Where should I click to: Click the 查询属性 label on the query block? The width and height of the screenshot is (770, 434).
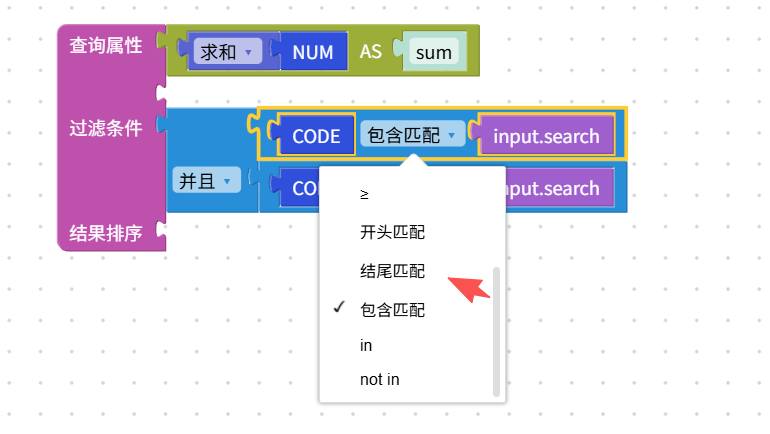[105, 45]
